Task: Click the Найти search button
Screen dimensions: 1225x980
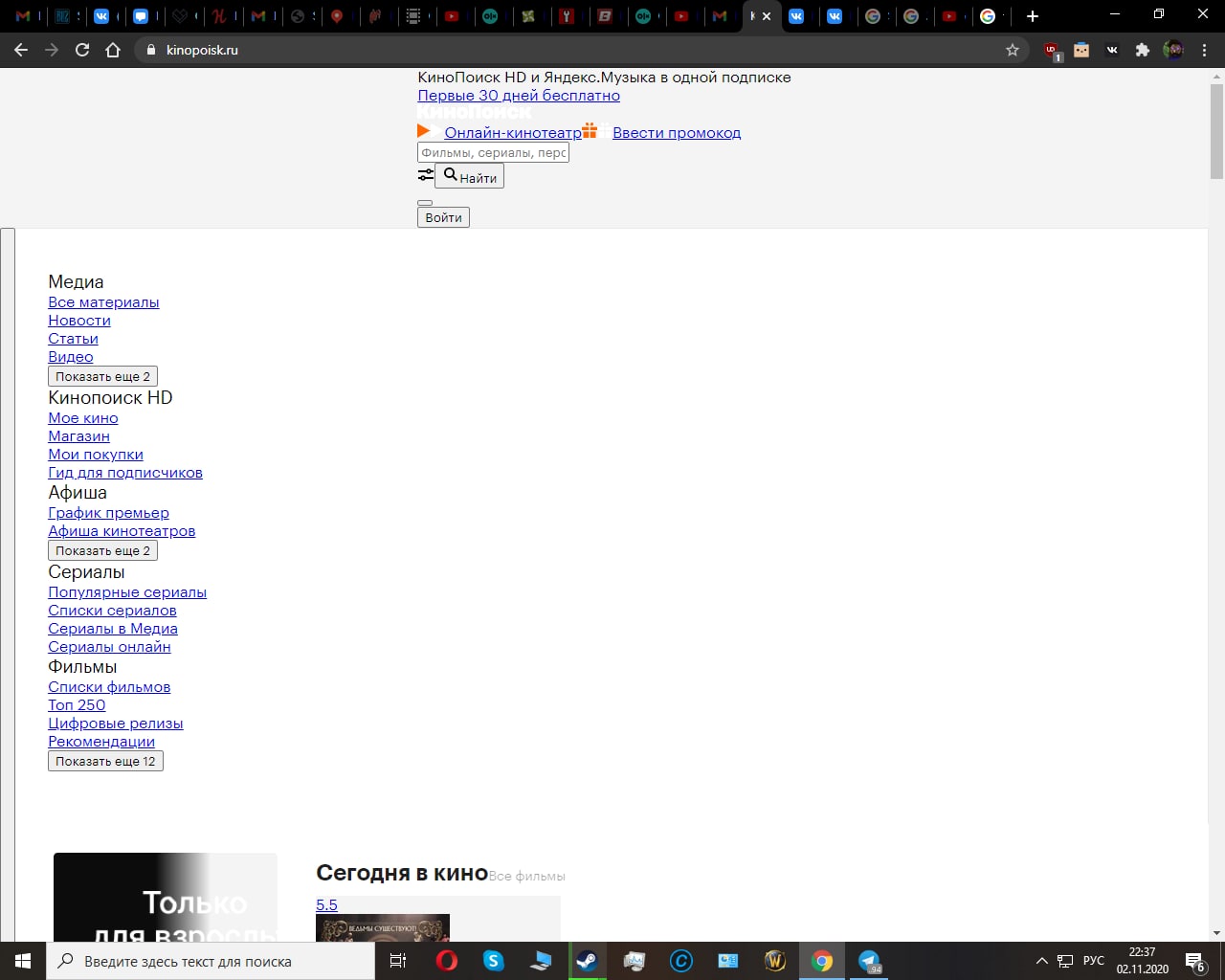Action: click(x=469, y=176)
